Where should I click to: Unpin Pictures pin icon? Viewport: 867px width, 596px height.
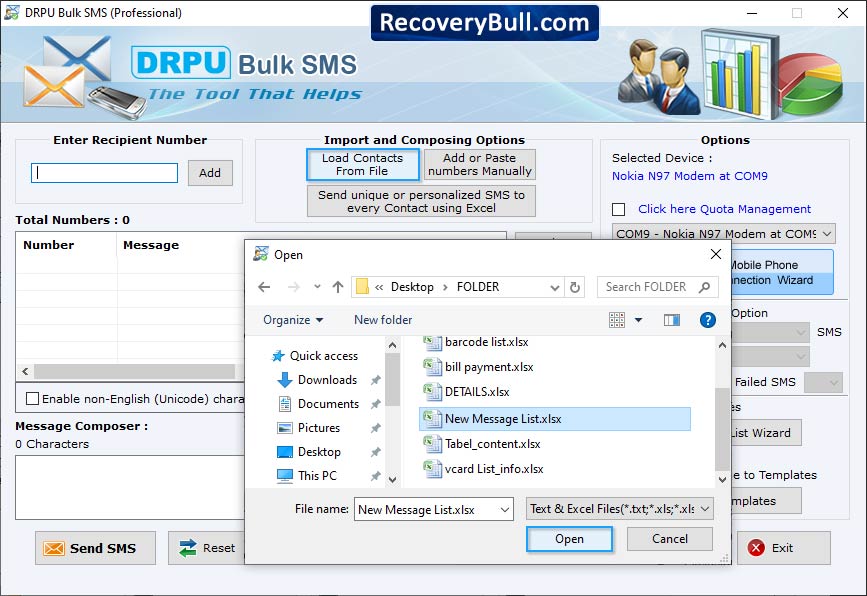pyautogui.click(x=375, y=428)
